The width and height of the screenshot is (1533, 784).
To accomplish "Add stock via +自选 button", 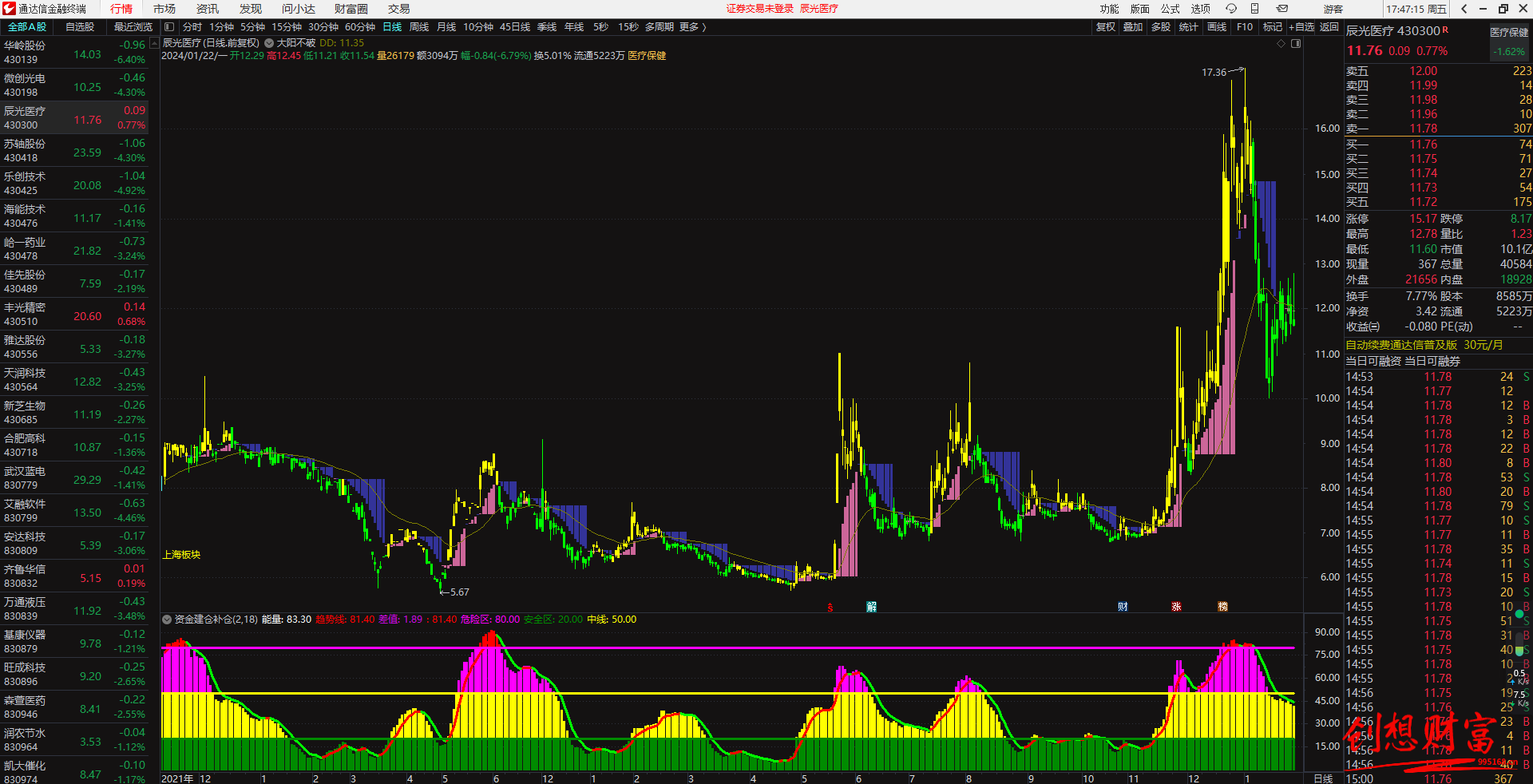I will tap(1301, 27).
